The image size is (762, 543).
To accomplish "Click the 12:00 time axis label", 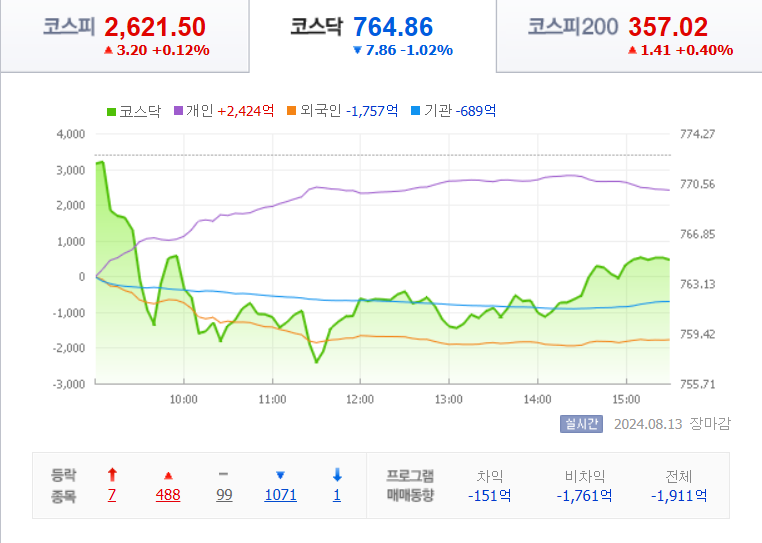I will click(x=360, y=400).
